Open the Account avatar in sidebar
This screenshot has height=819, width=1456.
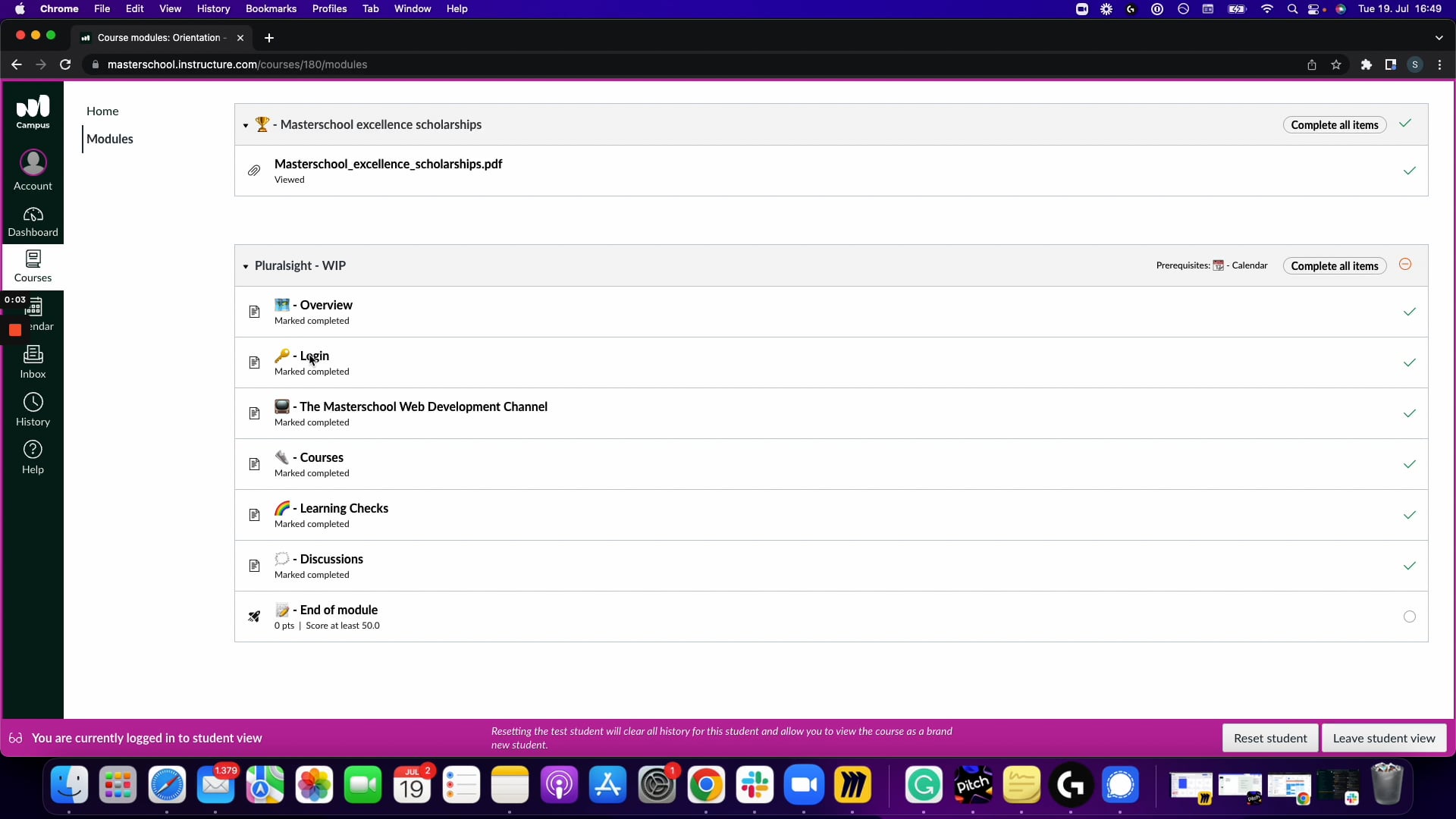pos(33,162)
